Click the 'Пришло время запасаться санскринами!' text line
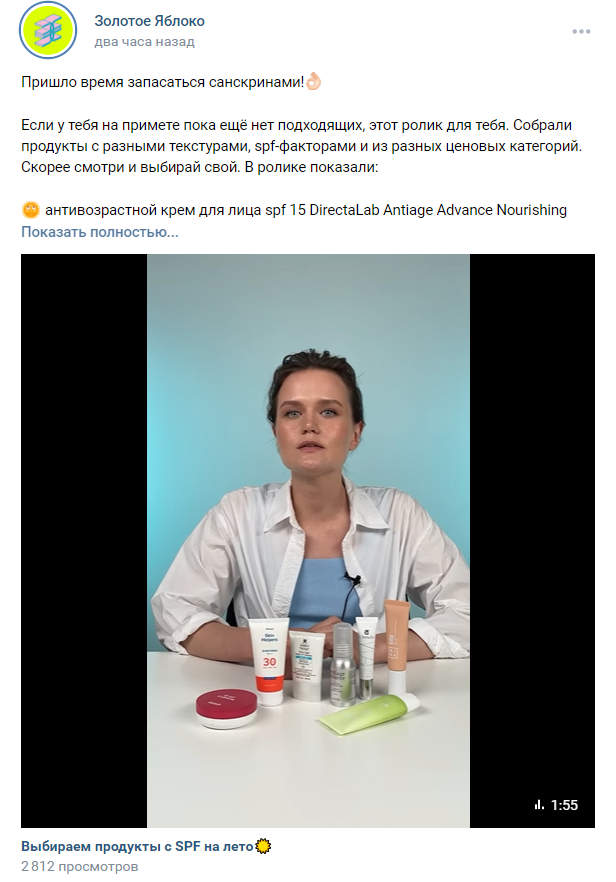616x882 pixels. [x=163, y=82]
